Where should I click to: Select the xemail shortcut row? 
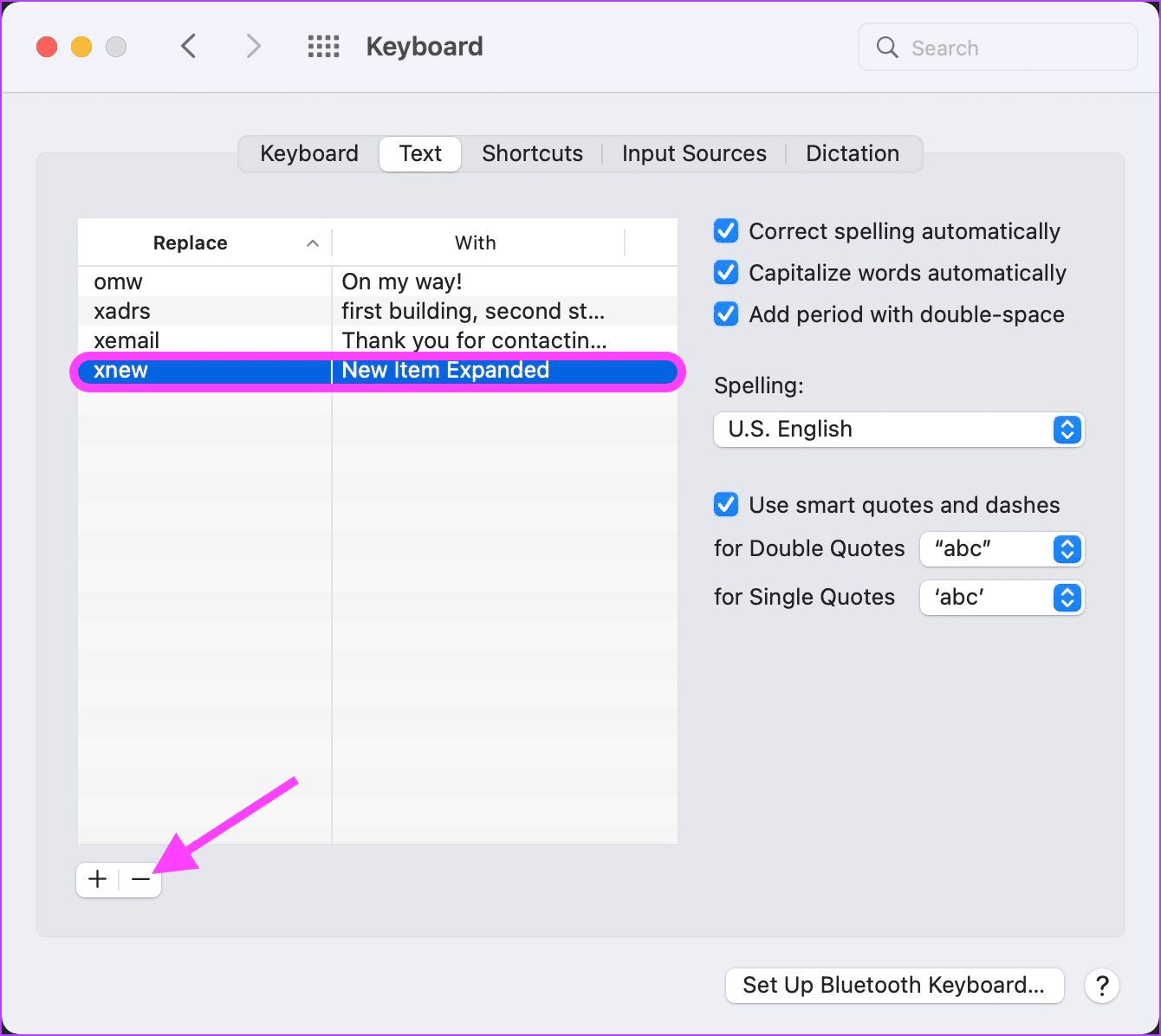[x=378, y=340]
